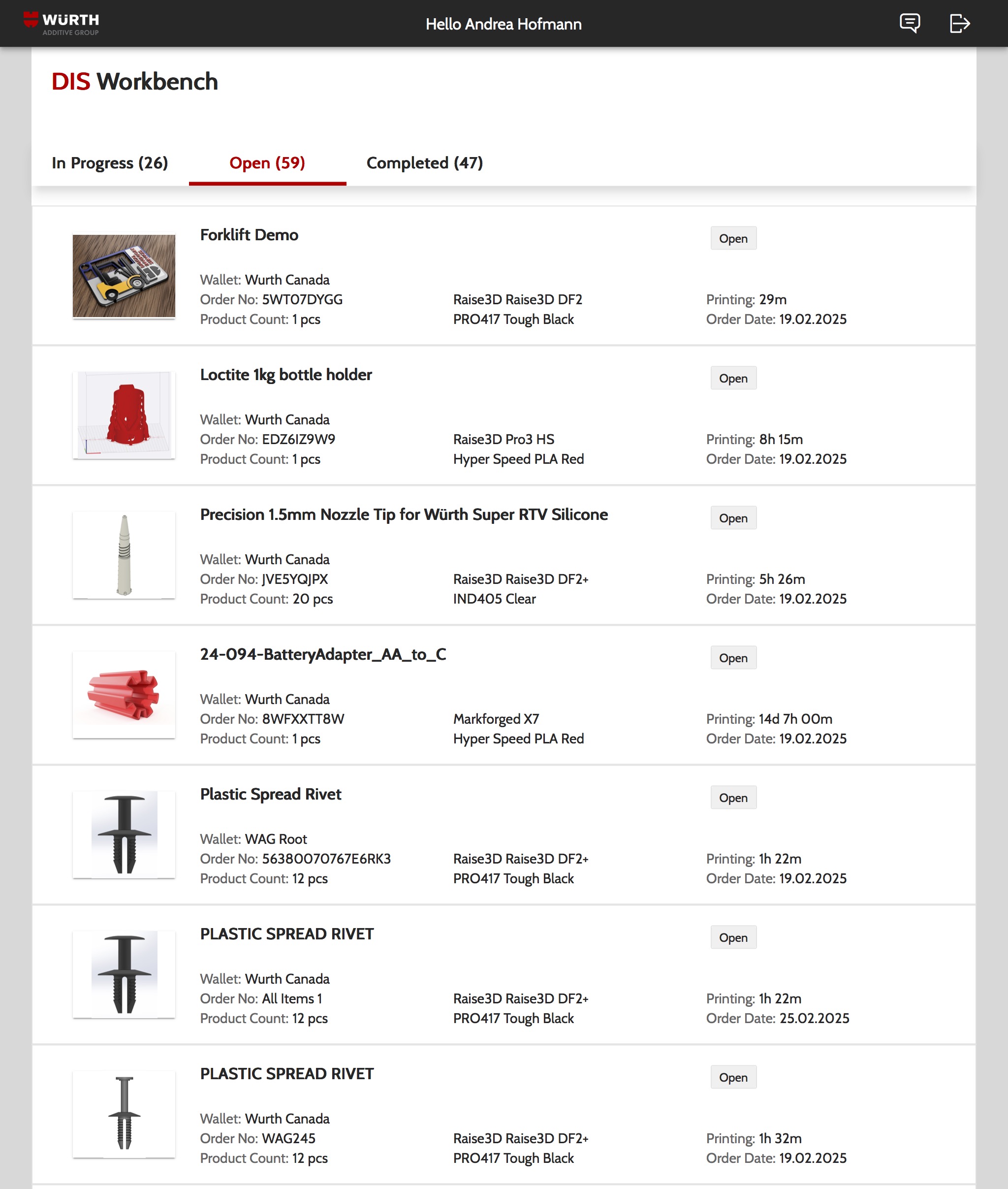Viewport: 1008px width, 1189px height.
Task: Click Open status on Forklift Demo
Action: tap(733, 238)
